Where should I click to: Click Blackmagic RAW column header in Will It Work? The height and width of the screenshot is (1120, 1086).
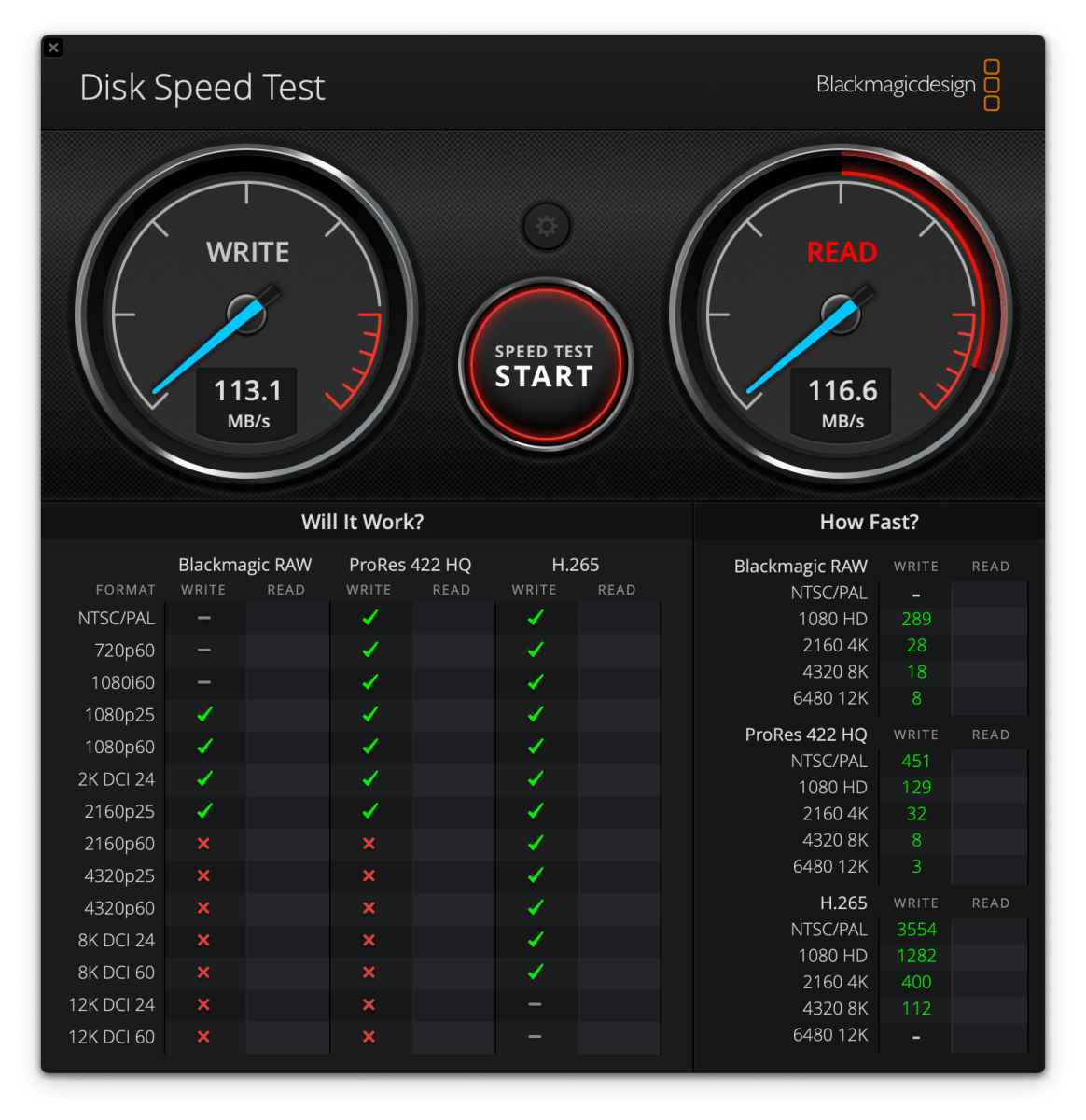pyautogui.click(x=244, y=565)
